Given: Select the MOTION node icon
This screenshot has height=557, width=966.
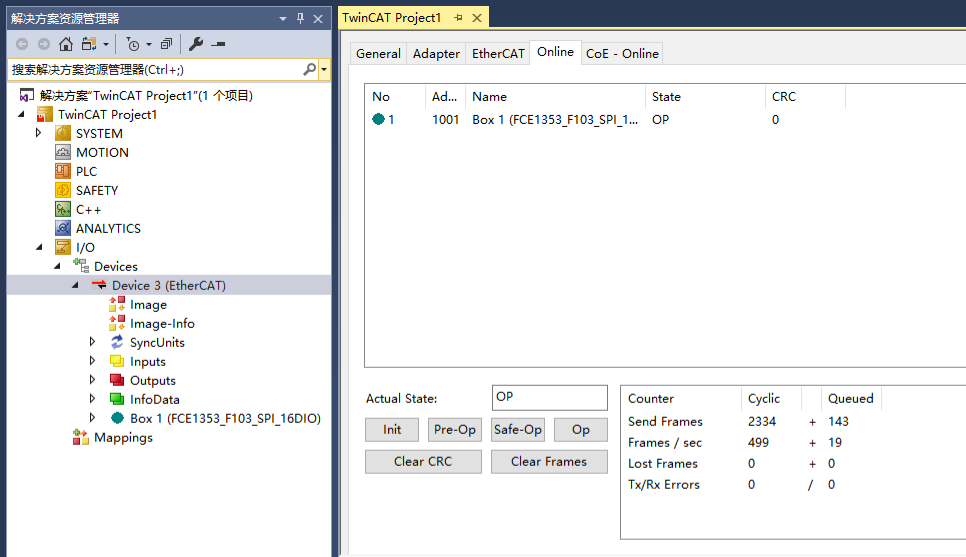Looking at the screenshot, I should (63, 152).
